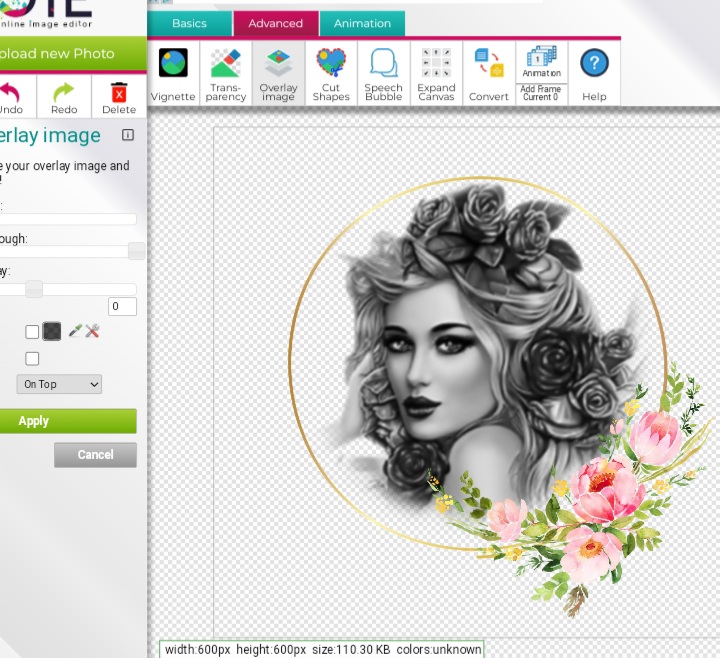
Task: Open the Cut Shapes tool
Action: click(x=331, y=73)
